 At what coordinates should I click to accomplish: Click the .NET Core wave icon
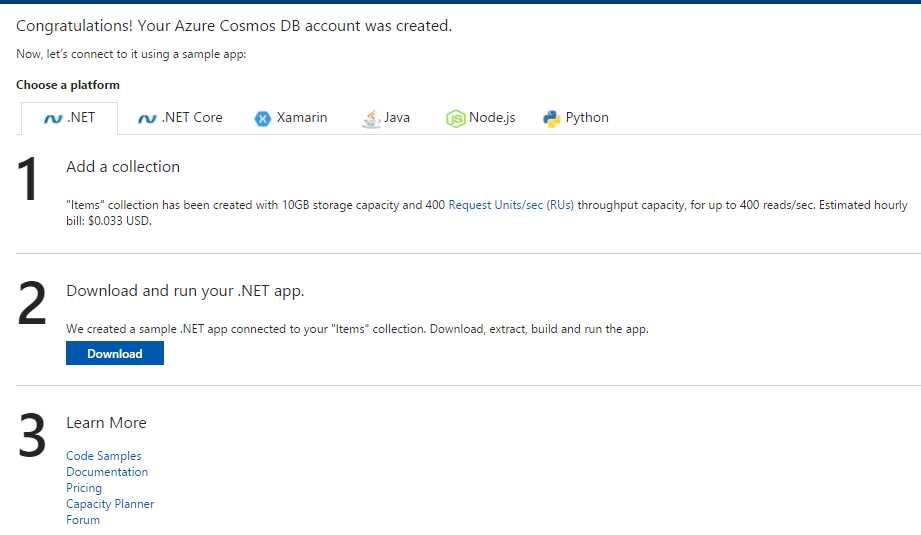pos(147,119)
